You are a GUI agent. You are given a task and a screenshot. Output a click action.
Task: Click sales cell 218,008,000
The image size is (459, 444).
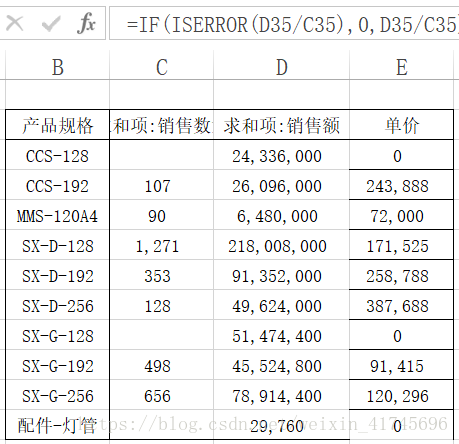click(x=282, y=245)
